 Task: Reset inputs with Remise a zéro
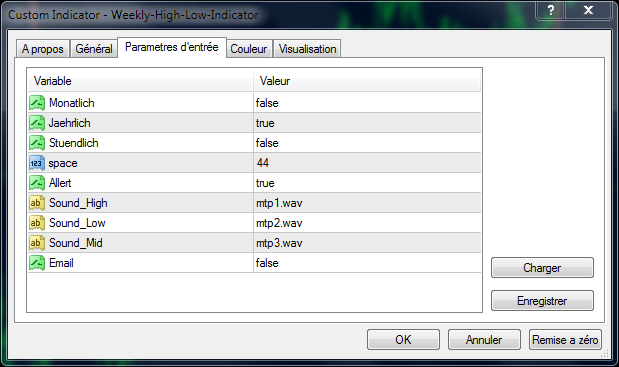pos(565,339)
